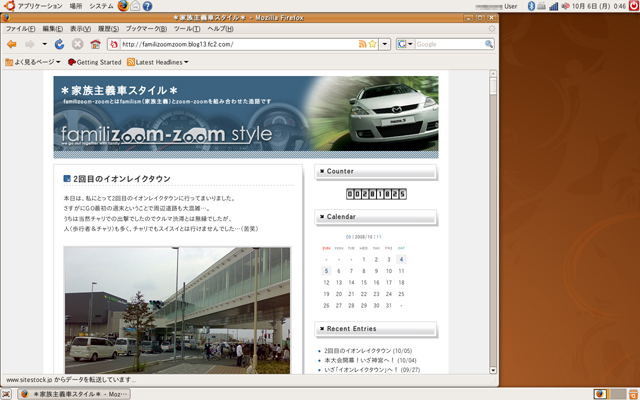The height and width of the screenshot is (400, 640).
Task: Click the scrollbar up arrow
Action: [493, 74]
